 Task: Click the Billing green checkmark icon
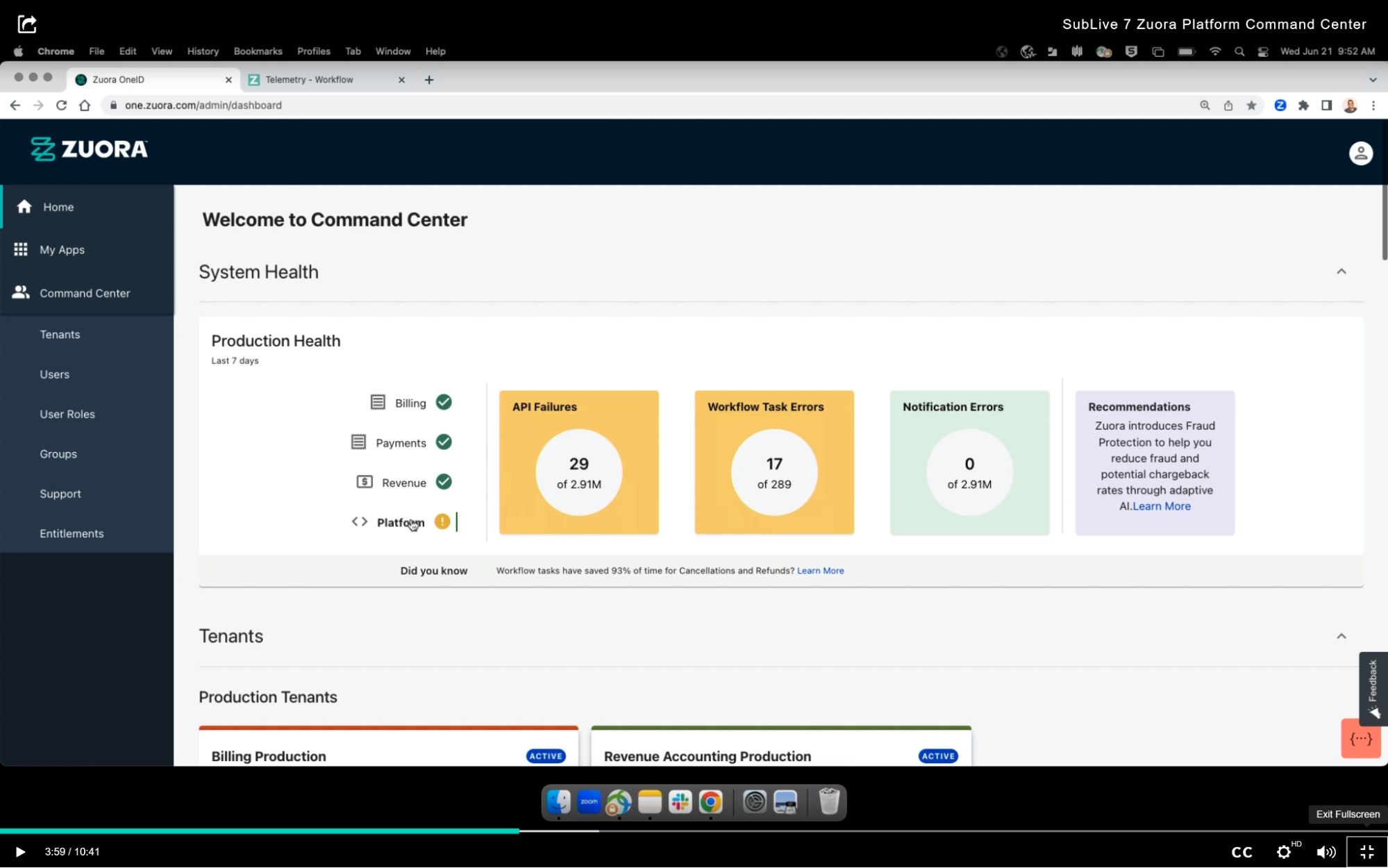click(x=444, y=402)
